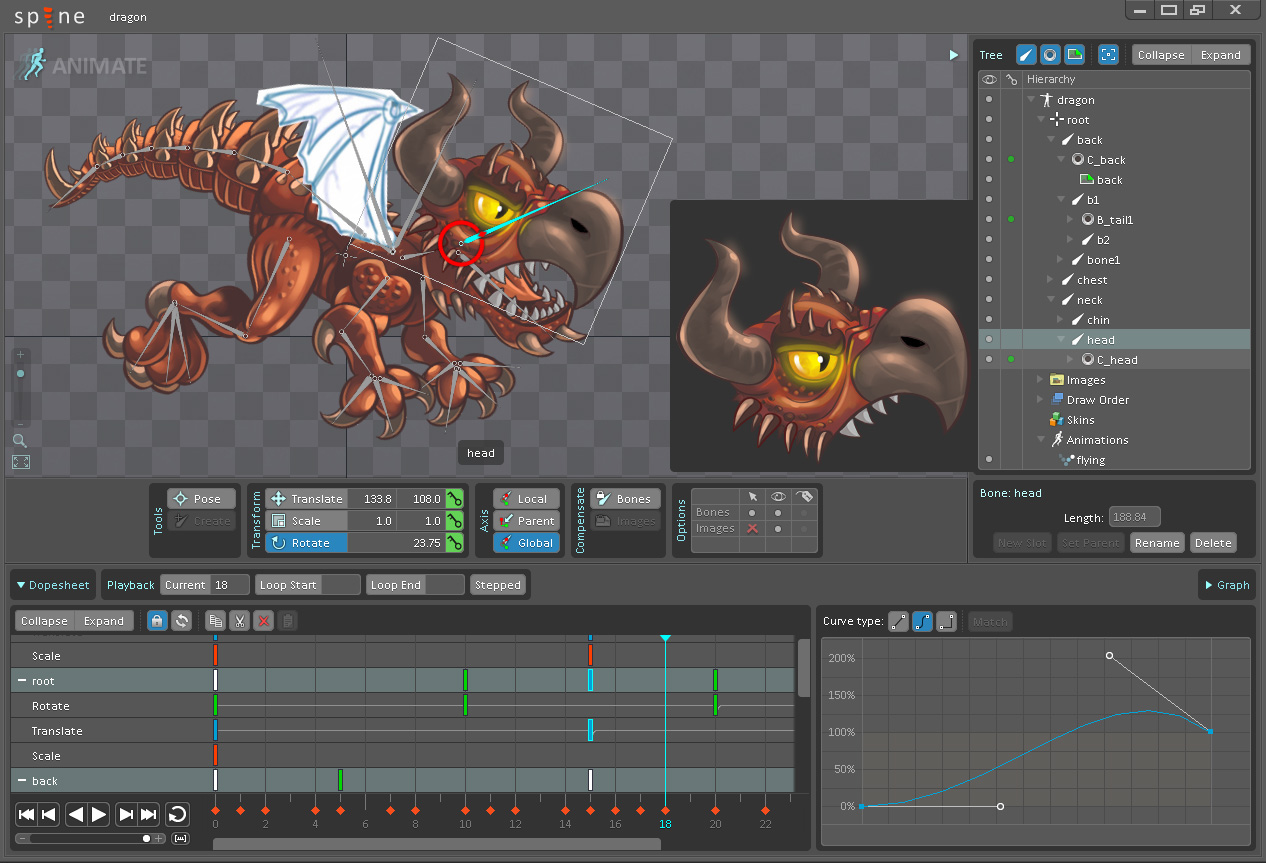
Task: Collapse dragon skeleton node
Action: click(1031, 99)
